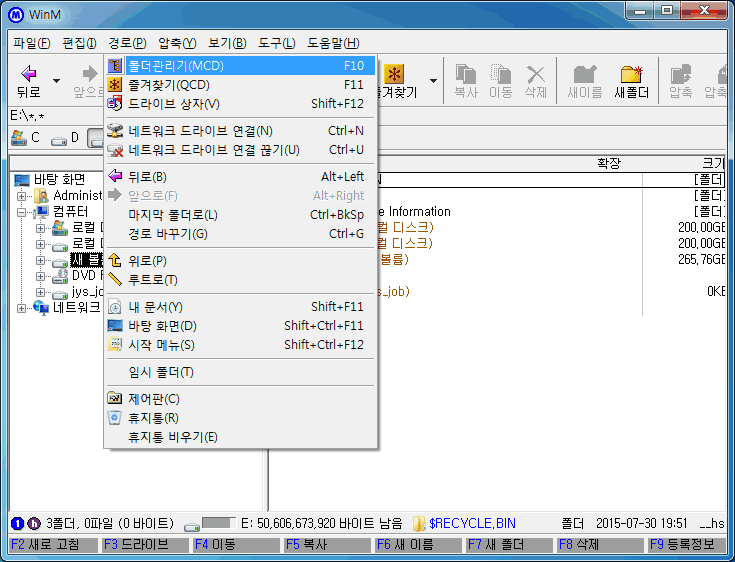Click the purple h status icon

point(34,523)
